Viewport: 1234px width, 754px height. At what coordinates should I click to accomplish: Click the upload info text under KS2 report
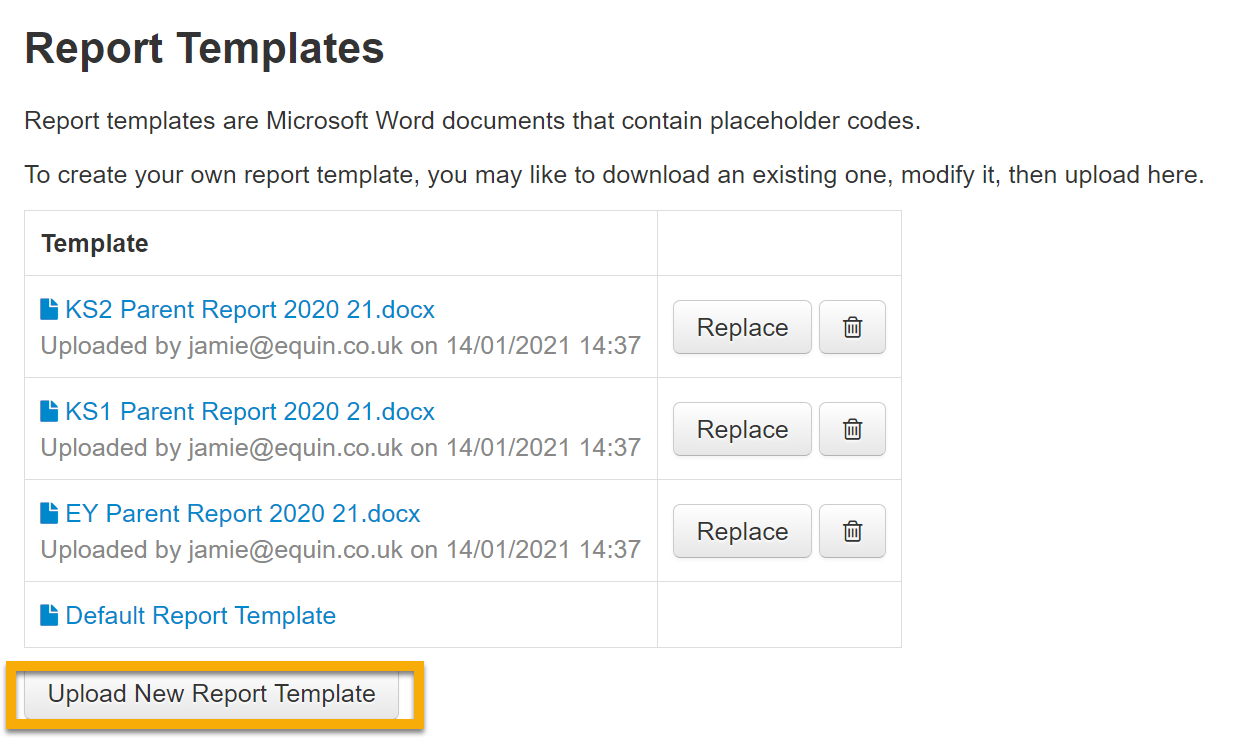point(341,346)
